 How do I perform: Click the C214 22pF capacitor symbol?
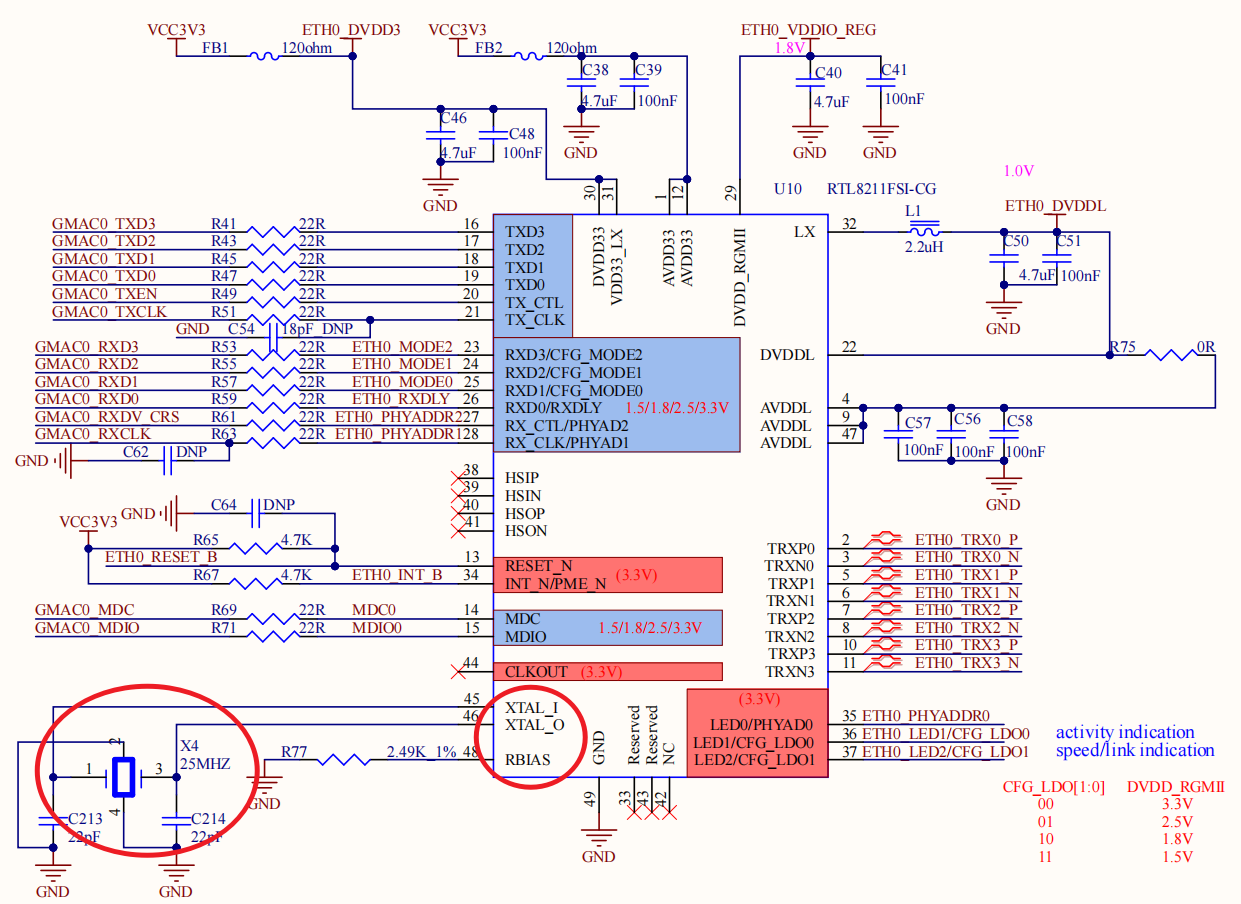175,819
